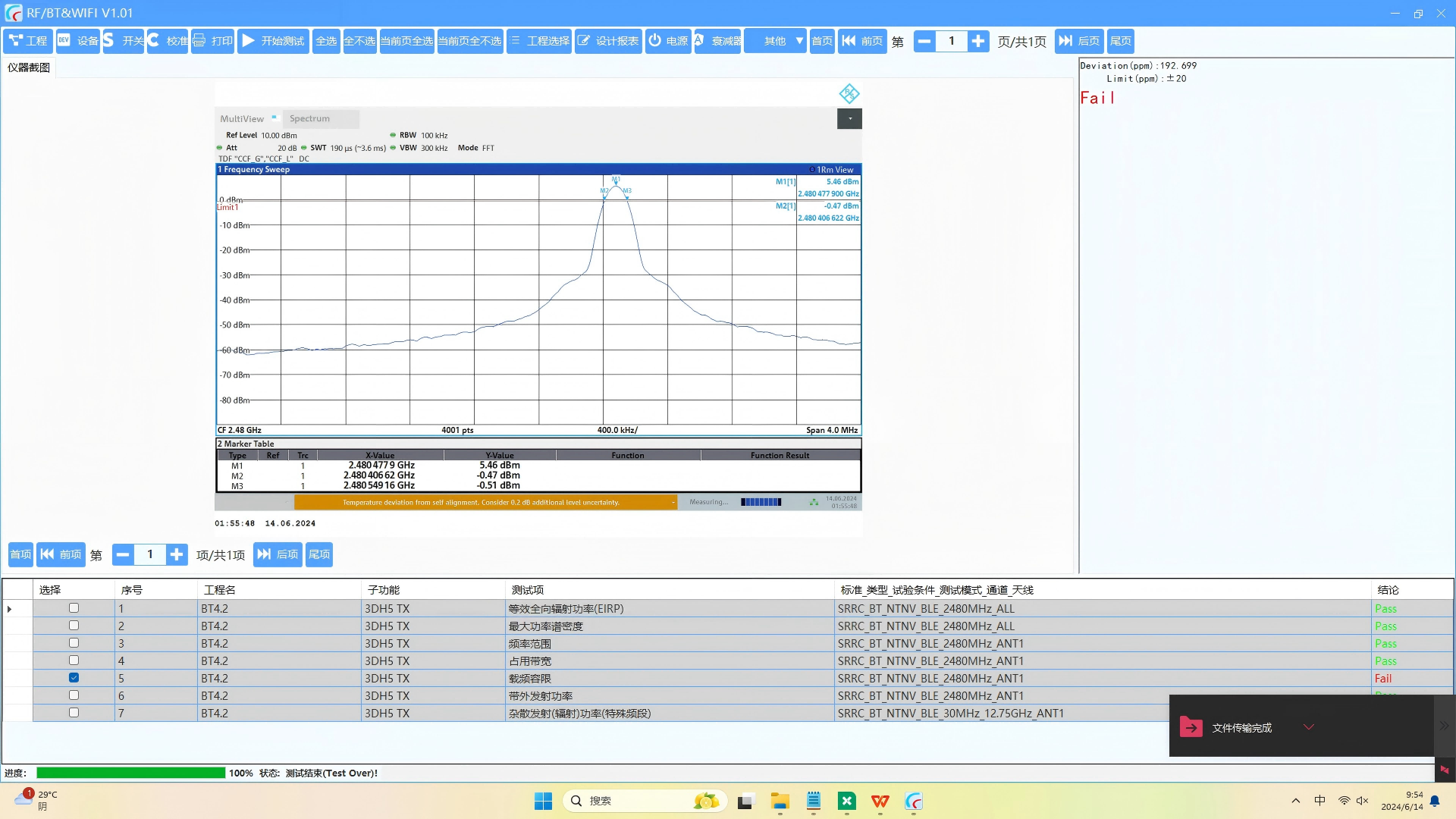Tick the checkbox for row 2 最大功率谱密度
1456x819 pixels.
pyautogui.click(x=74, y=626)
